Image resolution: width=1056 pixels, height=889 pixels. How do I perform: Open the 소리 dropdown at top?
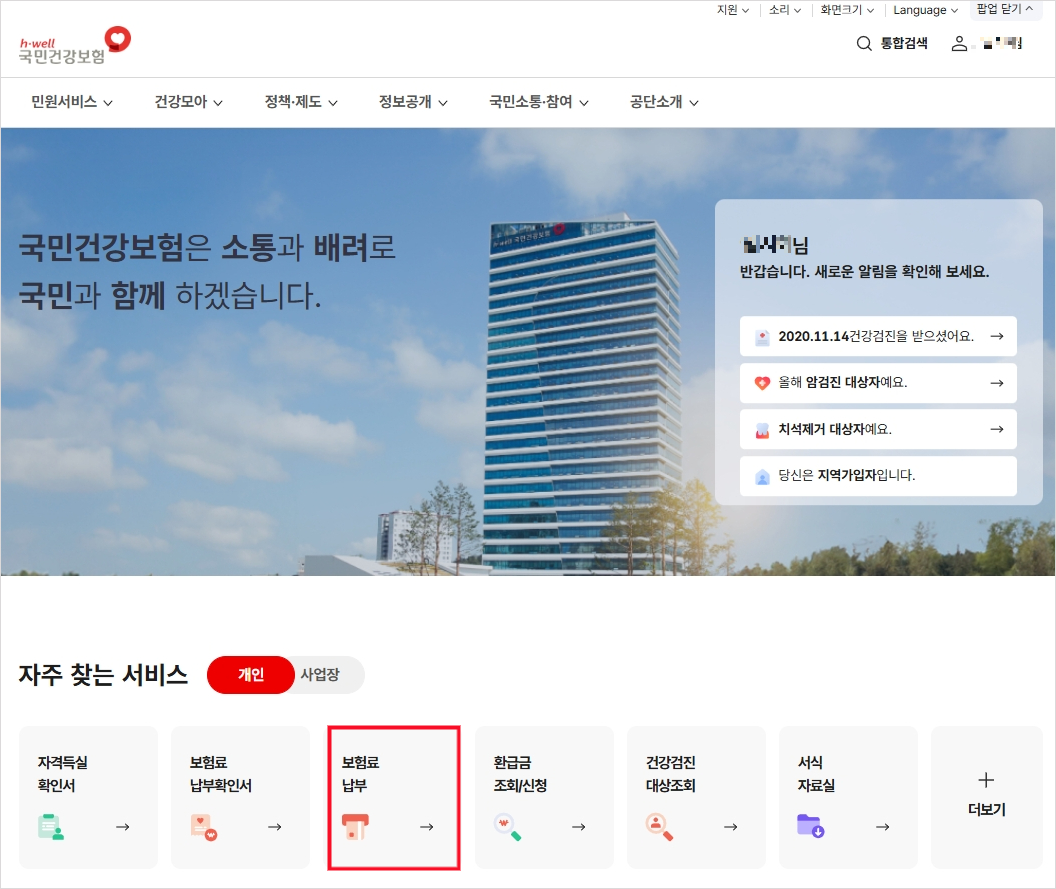785,10
